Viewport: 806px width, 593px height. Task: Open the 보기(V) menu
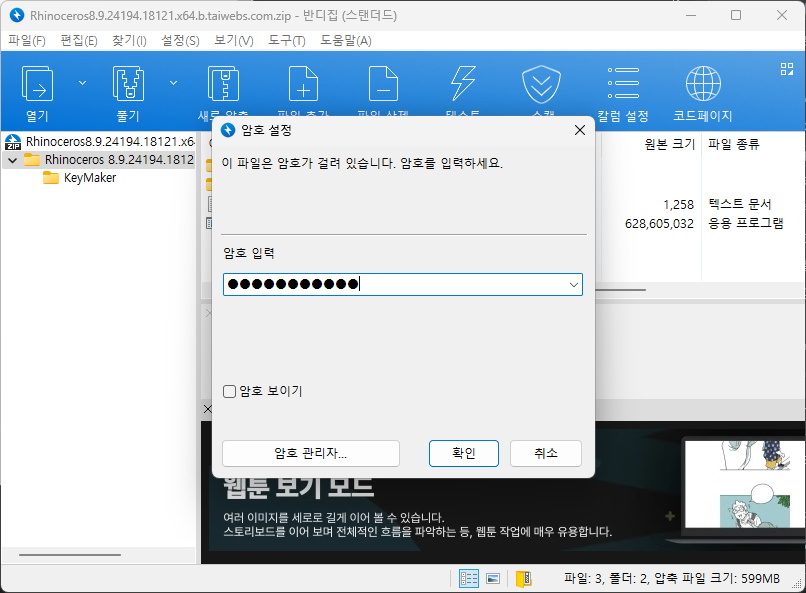coord(233,40)
